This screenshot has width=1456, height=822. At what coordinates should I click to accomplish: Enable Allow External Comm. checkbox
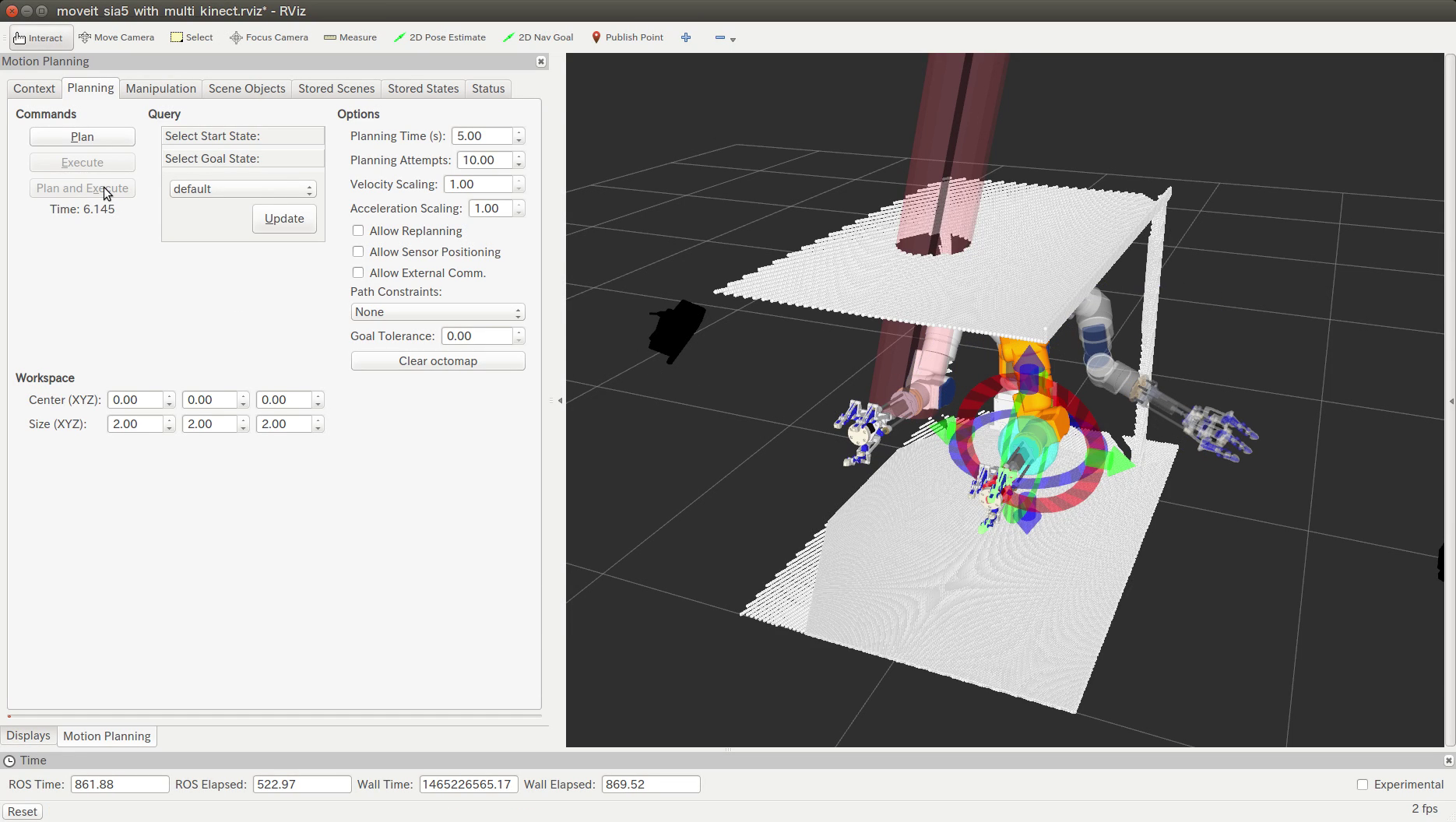click(x=358, y=273)
